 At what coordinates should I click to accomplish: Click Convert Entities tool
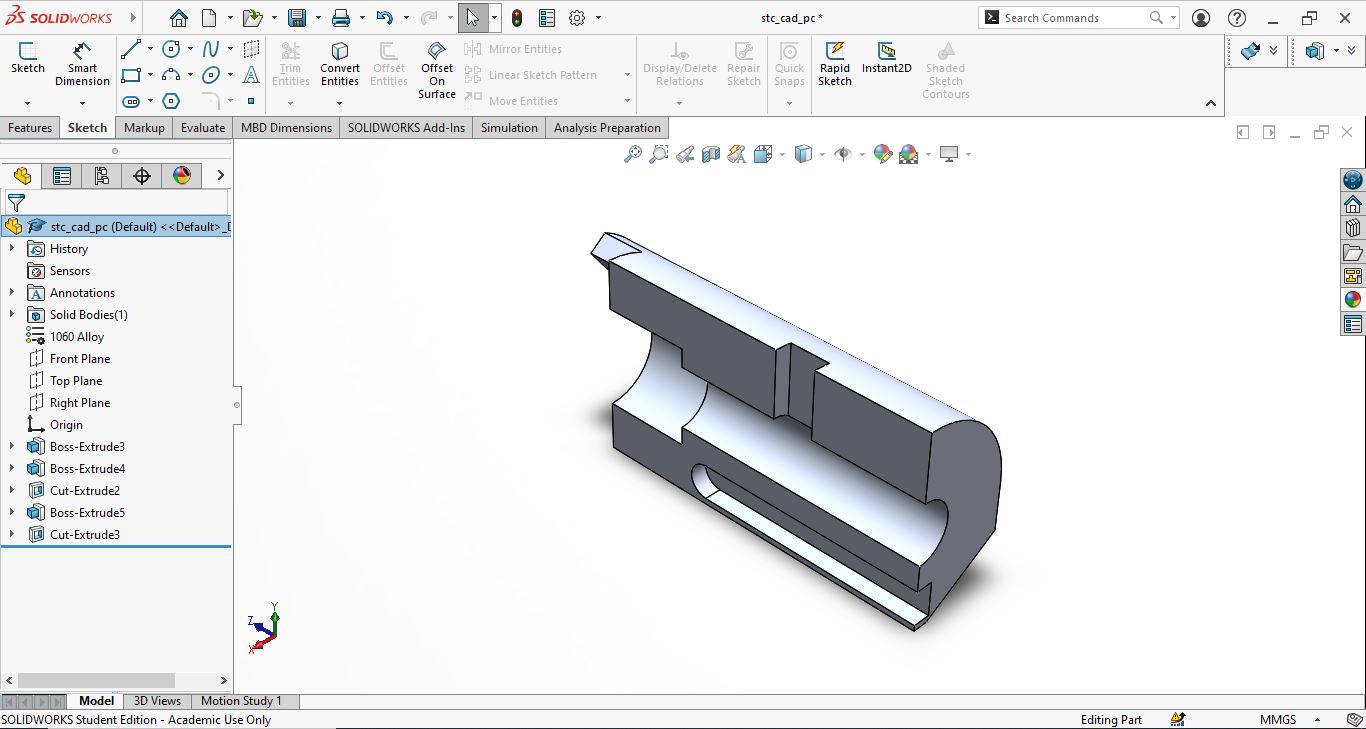[x=340, y=64]
